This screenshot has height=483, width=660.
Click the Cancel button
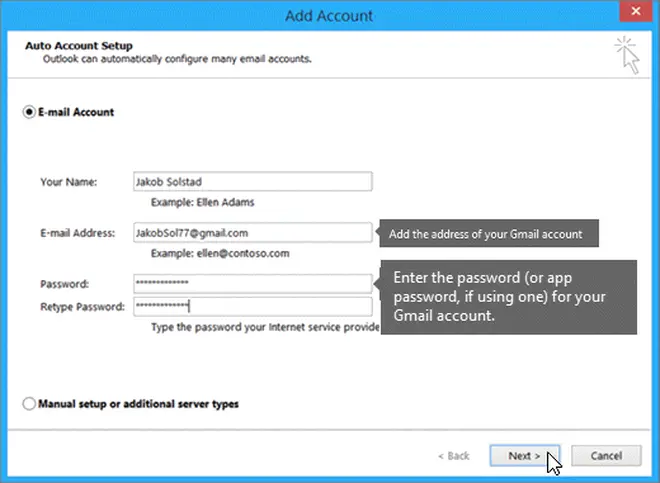point(606,455)
